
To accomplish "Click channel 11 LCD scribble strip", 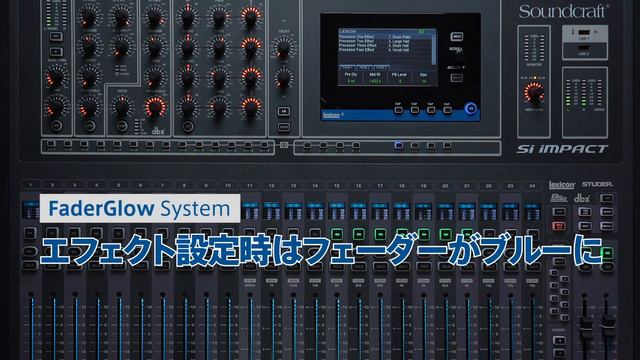I will pos(249,212).
